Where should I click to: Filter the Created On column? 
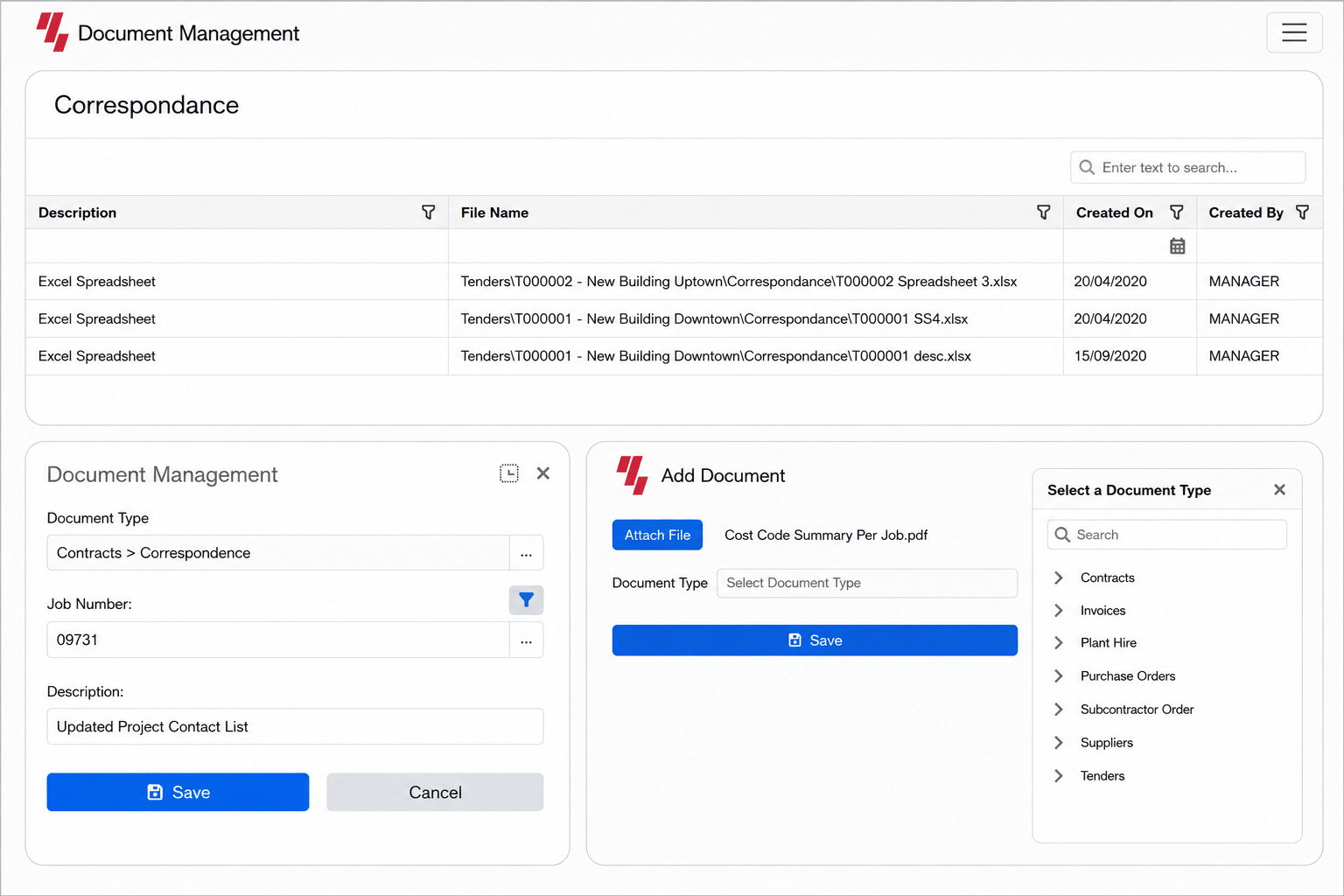pos(1176,213)
